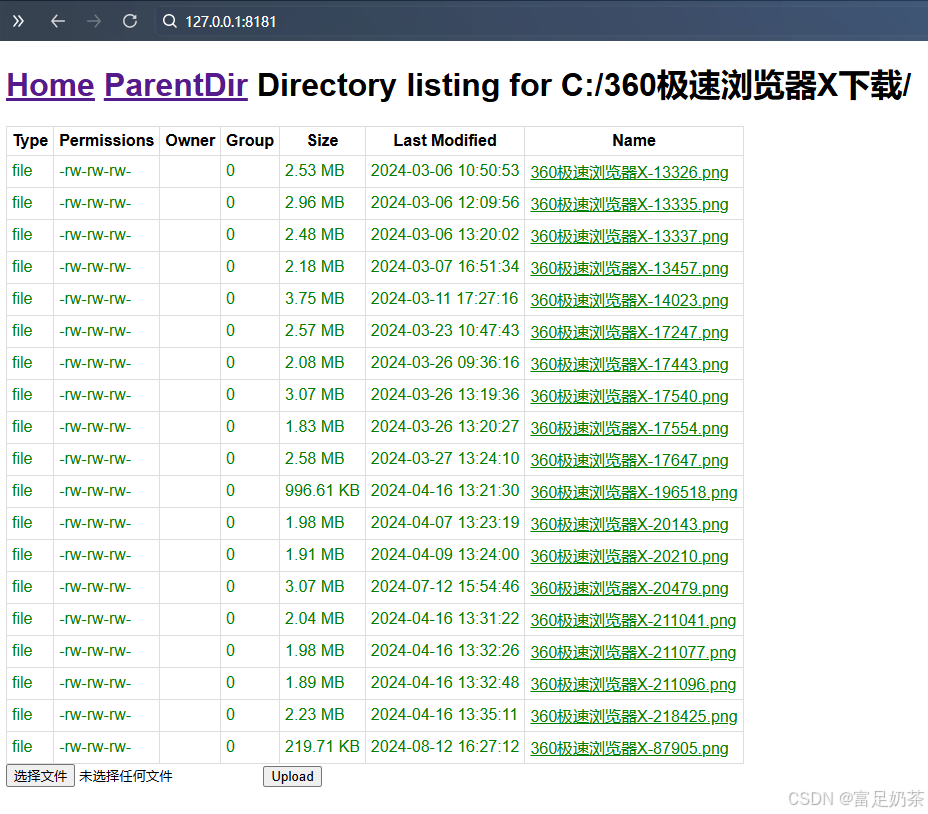The height and width of the screenshot is (814, 928).
Task: Open file 360极速浏览器X-211077.png
Action: point(633,652)
